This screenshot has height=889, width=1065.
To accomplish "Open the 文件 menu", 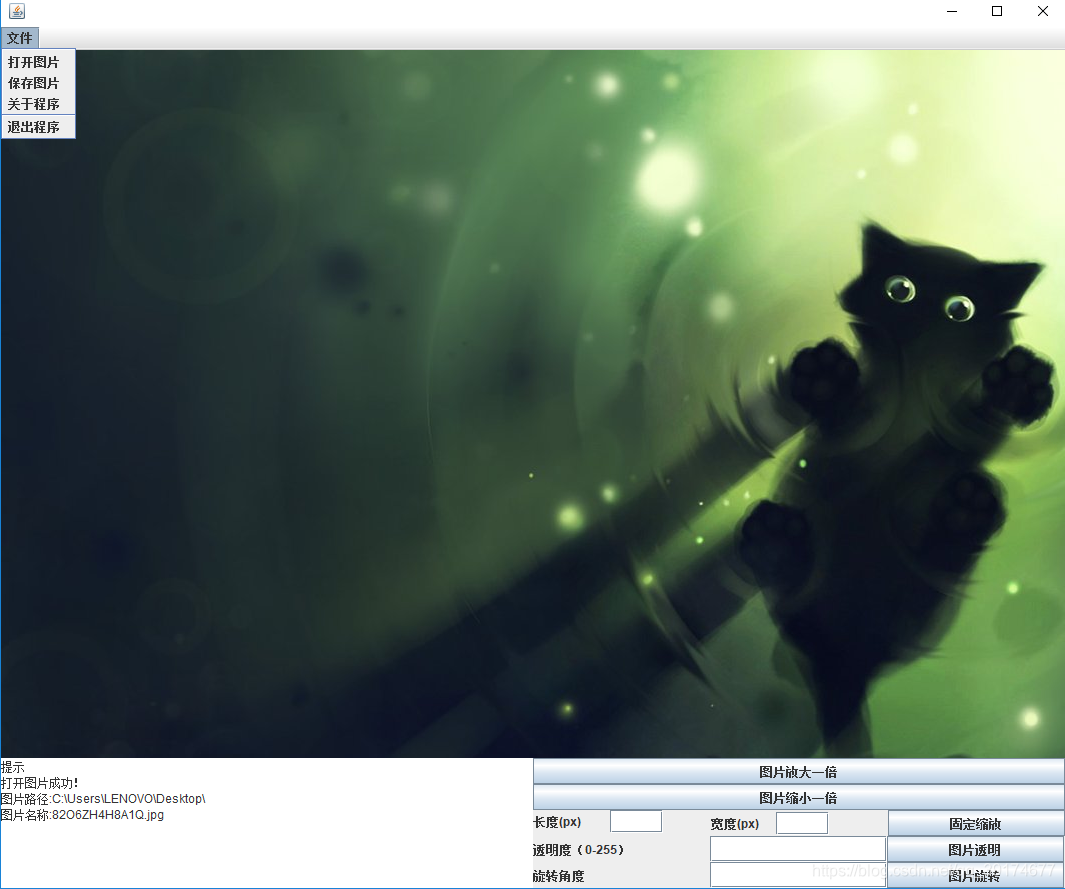I will (x=20, y=38).
